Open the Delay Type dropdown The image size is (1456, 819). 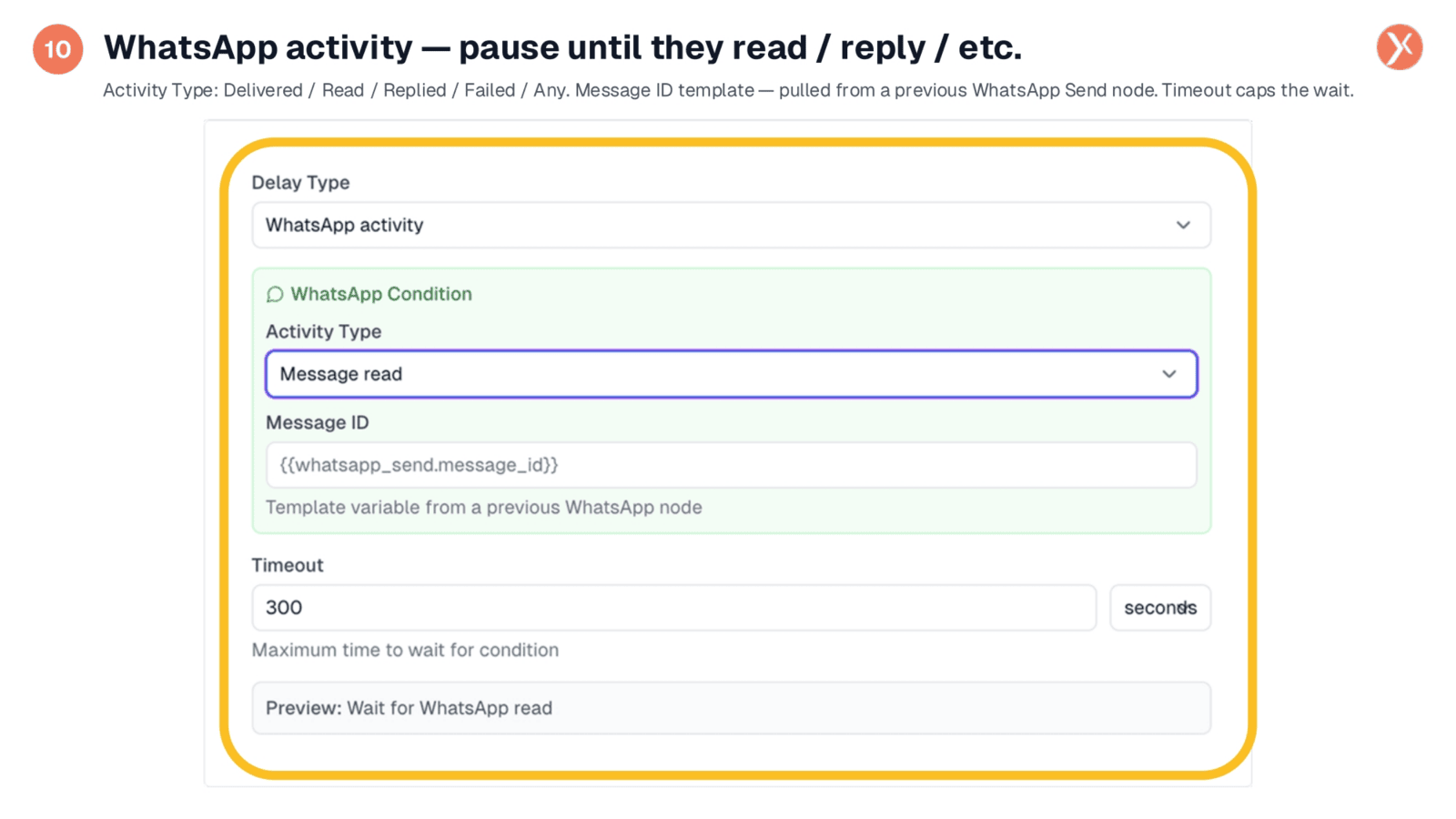click(x=731, y=225)
